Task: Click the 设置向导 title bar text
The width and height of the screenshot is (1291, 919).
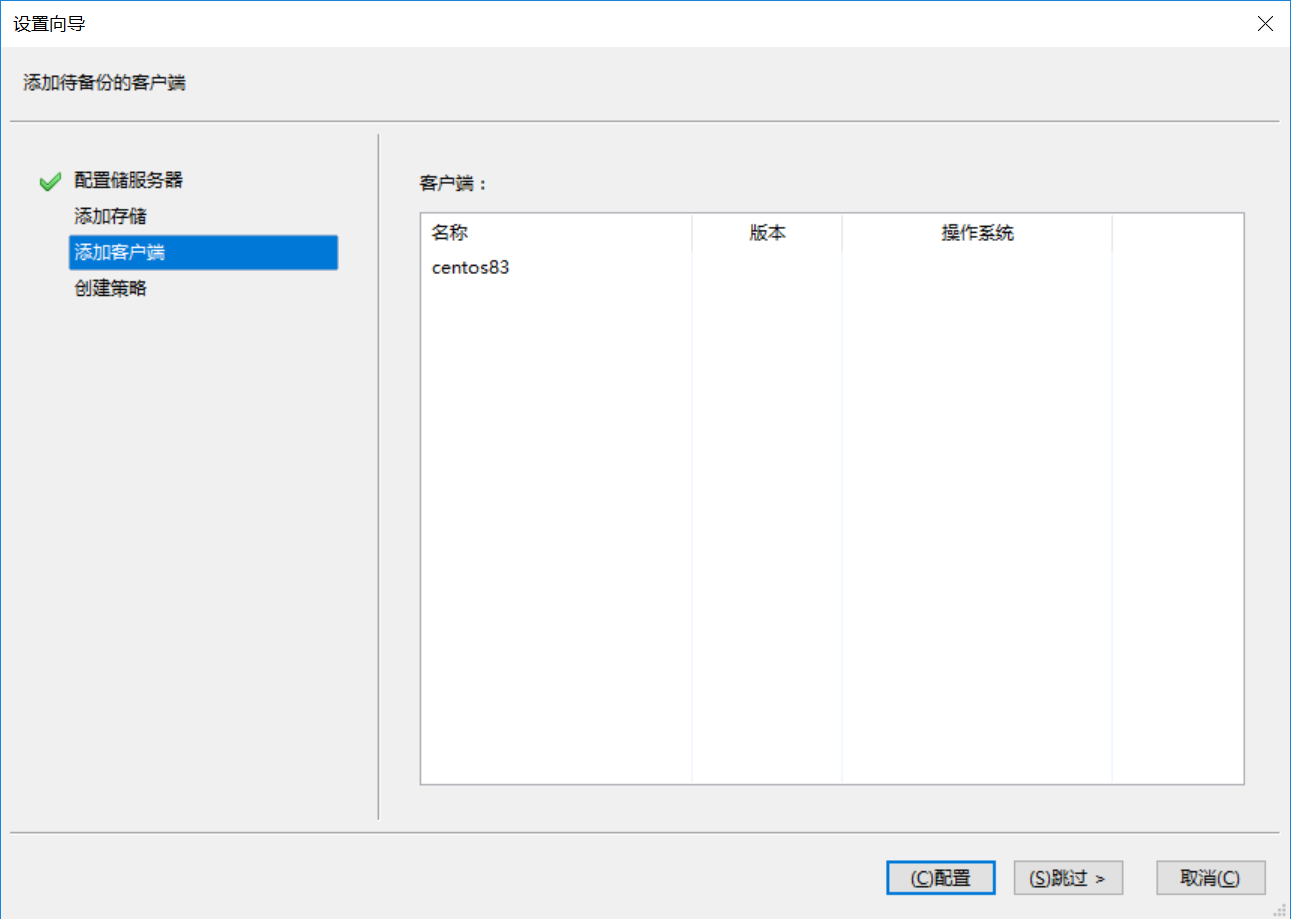Action: click(49, 24)
